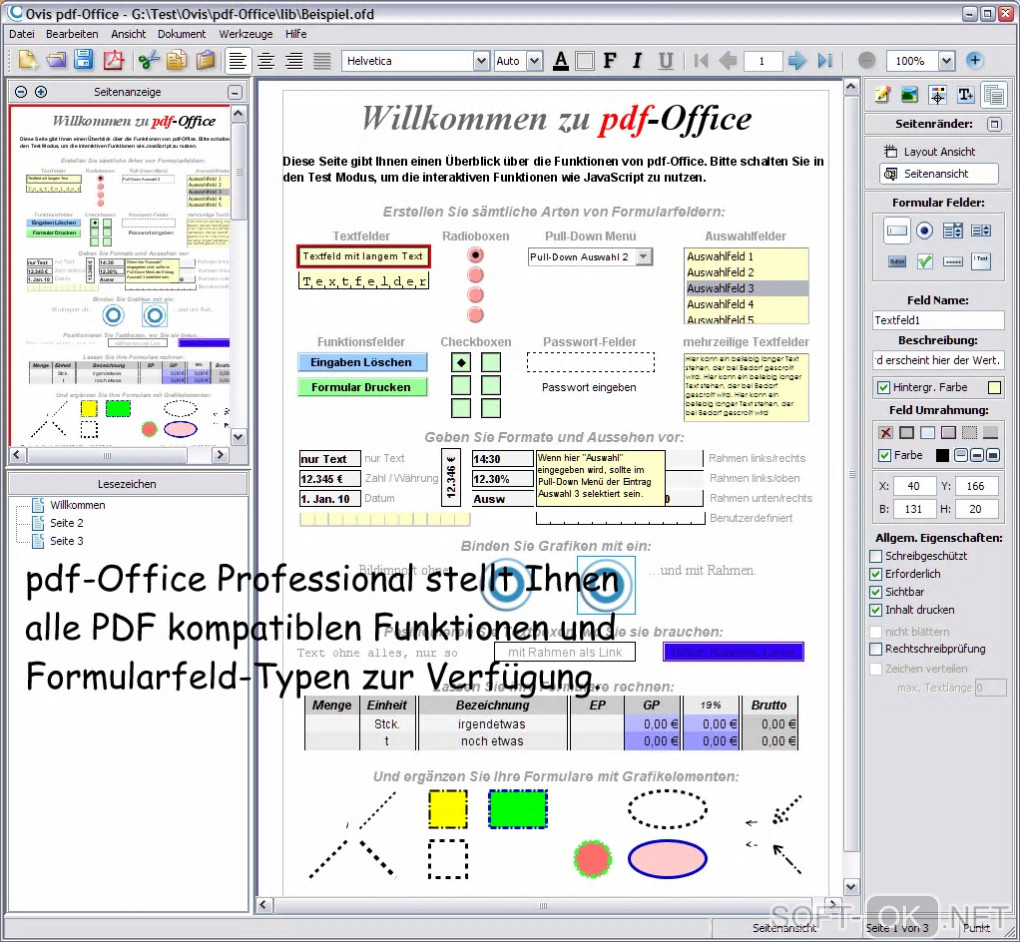The image size is (1020, 942).
Task: Center-align the text
Action: point(265,61)
